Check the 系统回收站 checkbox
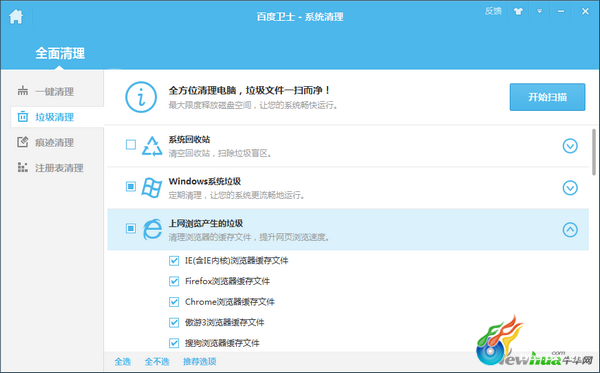This screenshot has height=373, width=600. (x=131, y=145)
